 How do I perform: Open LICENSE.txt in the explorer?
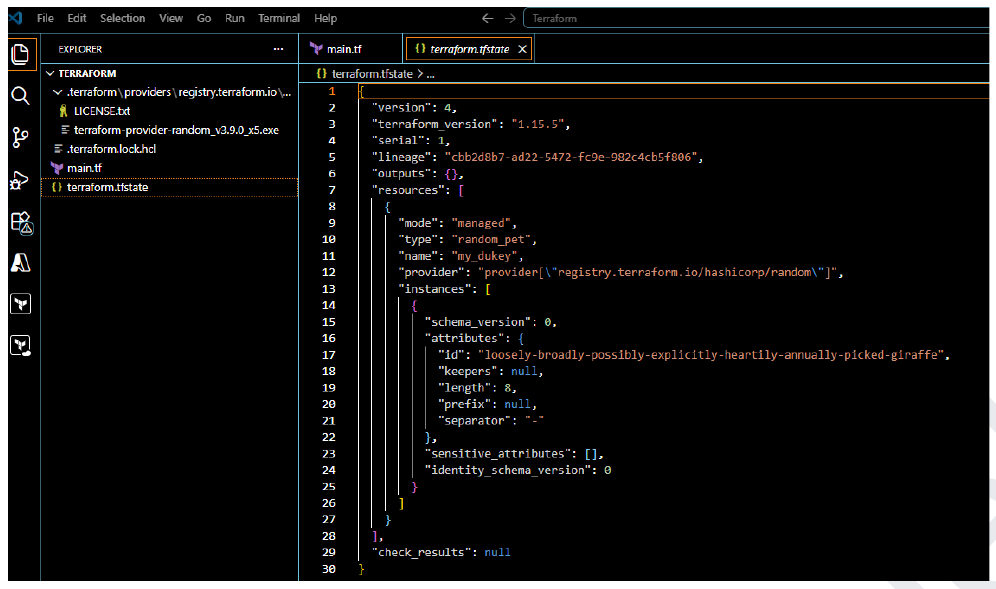tap(102, 111)
